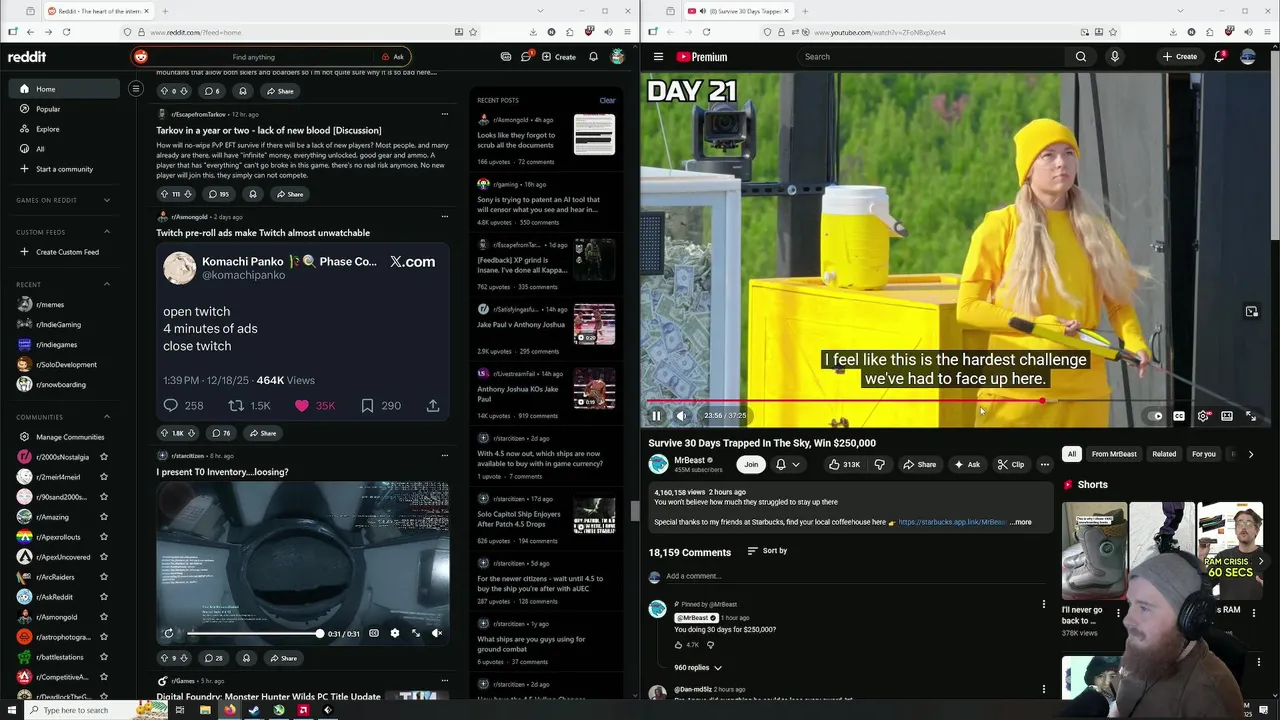Image resolution: width=1280 pixels, height=720 pixels.
Task: Dislike the MrBeast video
Action: pos(880,464)
